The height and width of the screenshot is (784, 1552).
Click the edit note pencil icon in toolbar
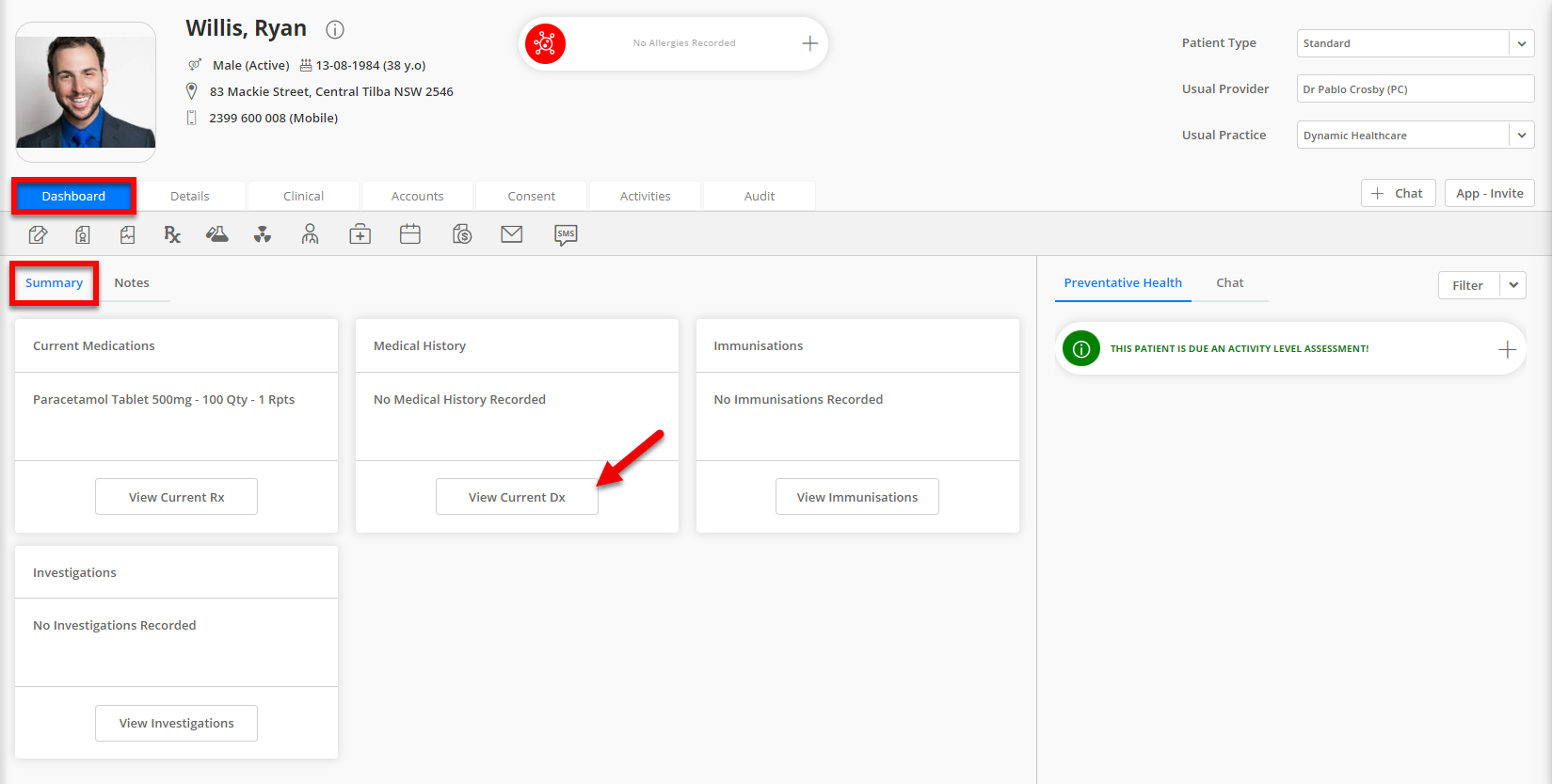[x=38, y=234]
